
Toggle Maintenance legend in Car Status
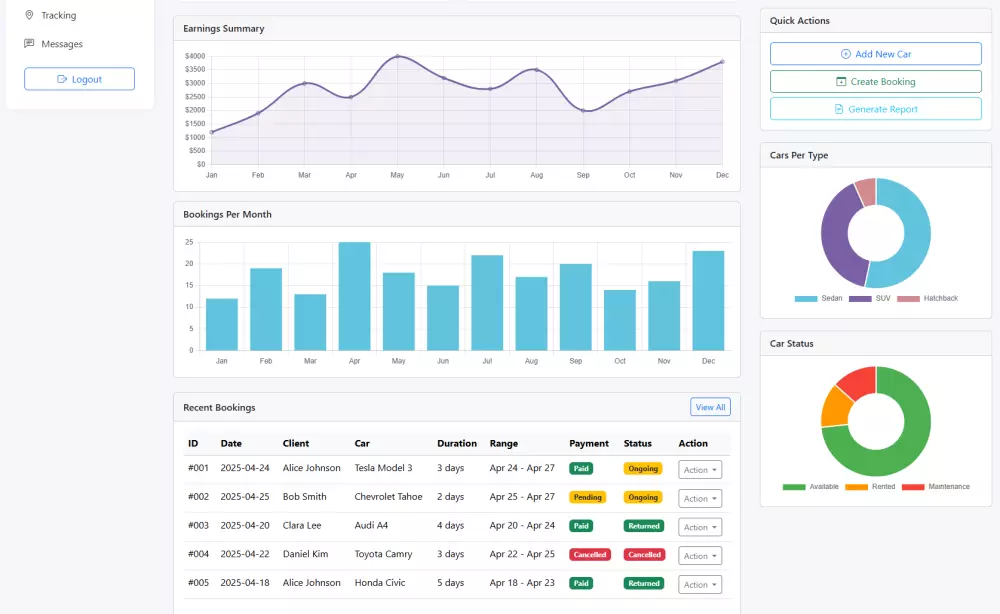(x=936, y=486)
